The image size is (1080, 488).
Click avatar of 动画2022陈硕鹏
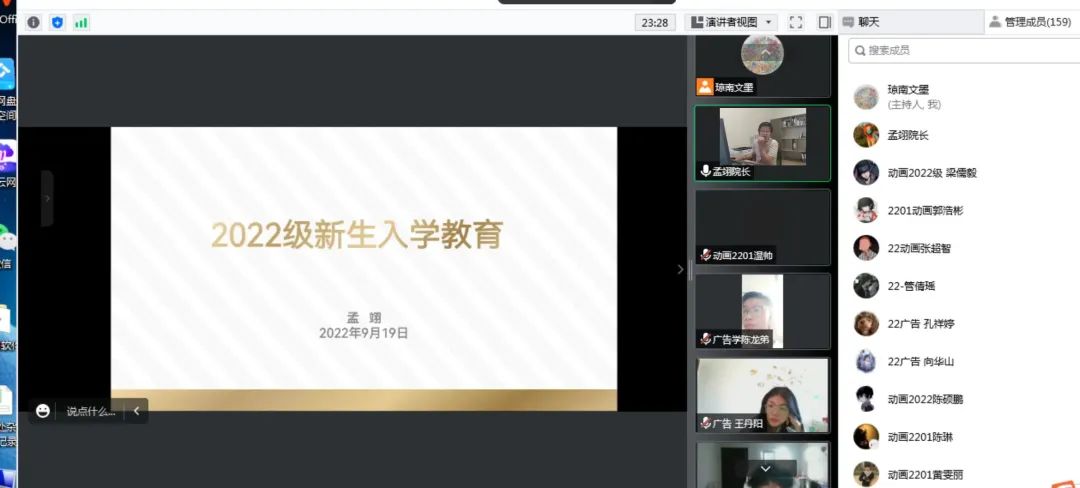866,399
